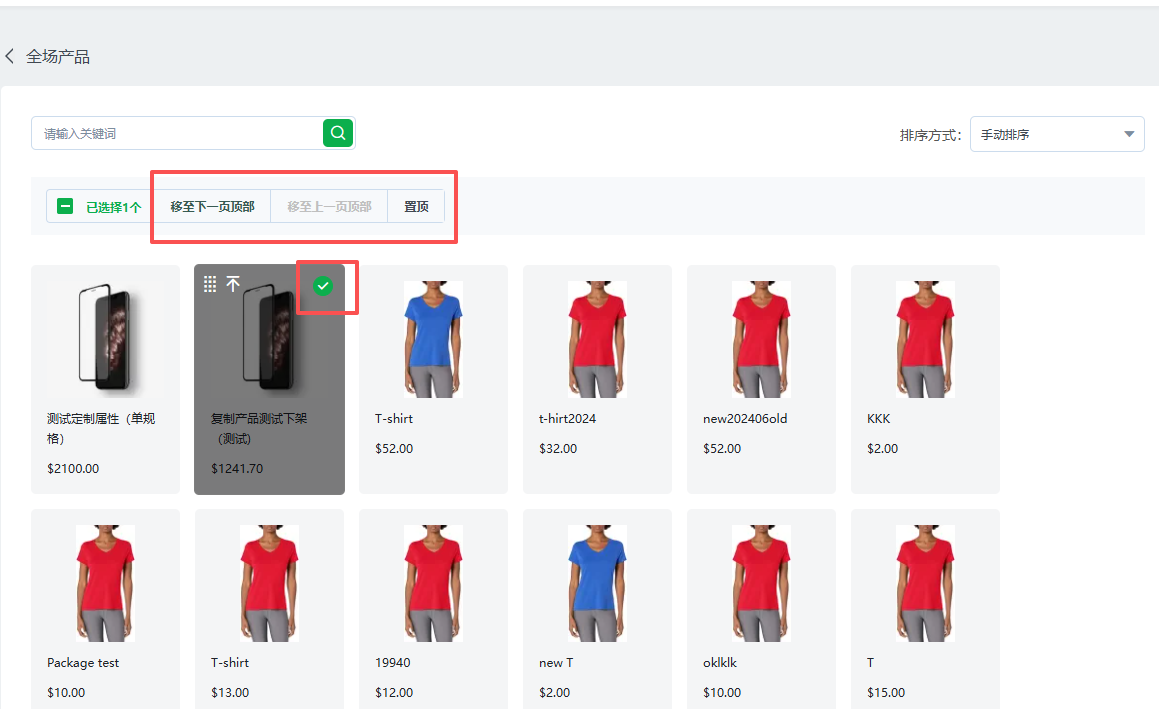Click 移至上一页顶部 button

tap(329, 207)
